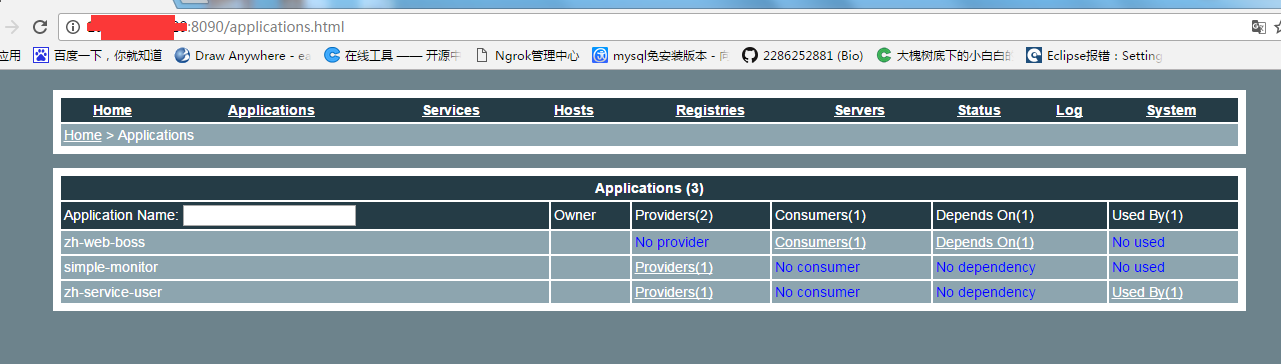The image size is (1281, 364).
Task: Open the Log menu item
Action: click(1069, 111)
